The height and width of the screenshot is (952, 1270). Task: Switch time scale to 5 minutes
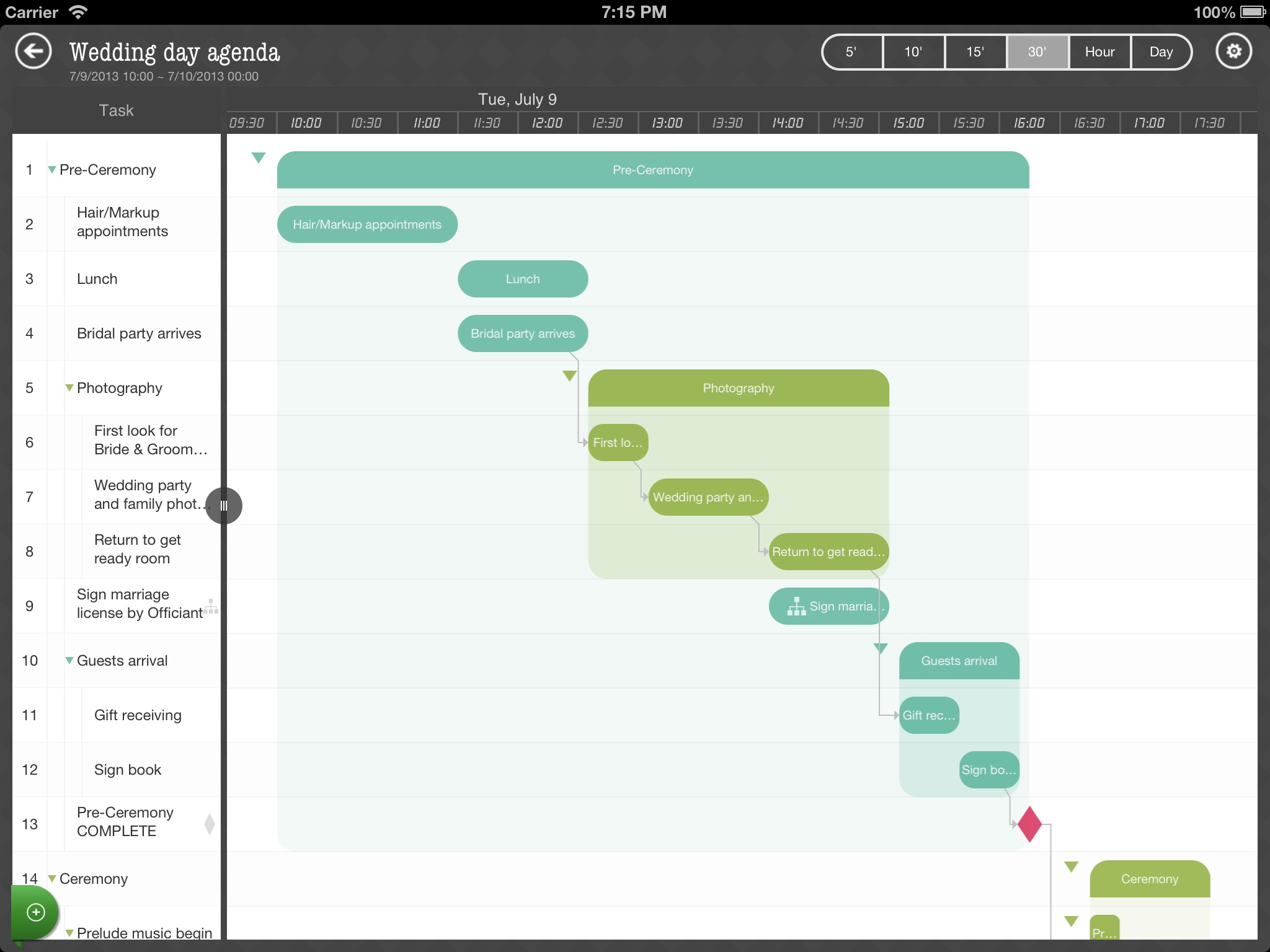coord(851,52)
